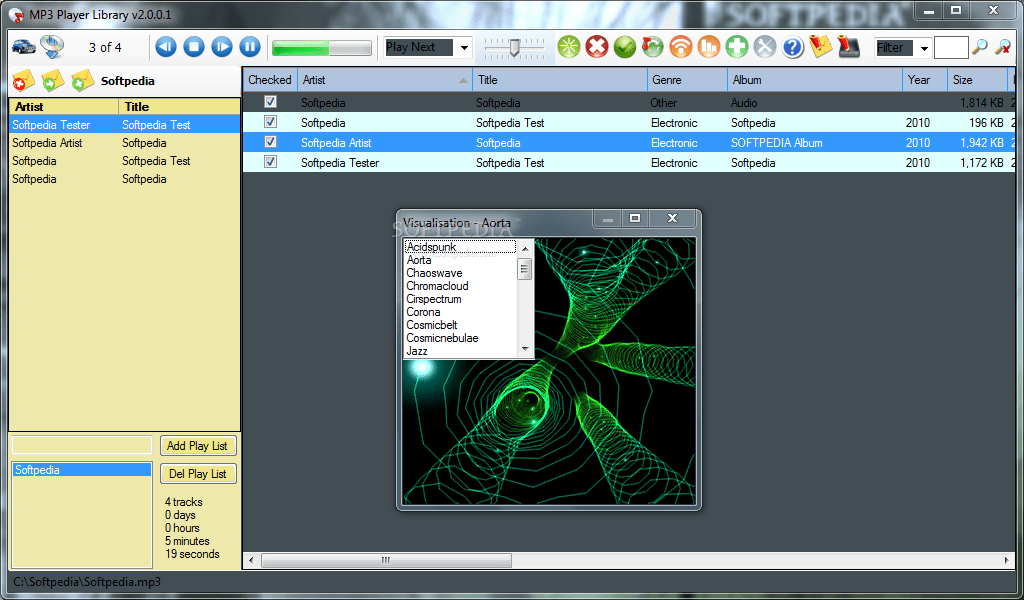Click the Add Play List button

coord(198,446)
